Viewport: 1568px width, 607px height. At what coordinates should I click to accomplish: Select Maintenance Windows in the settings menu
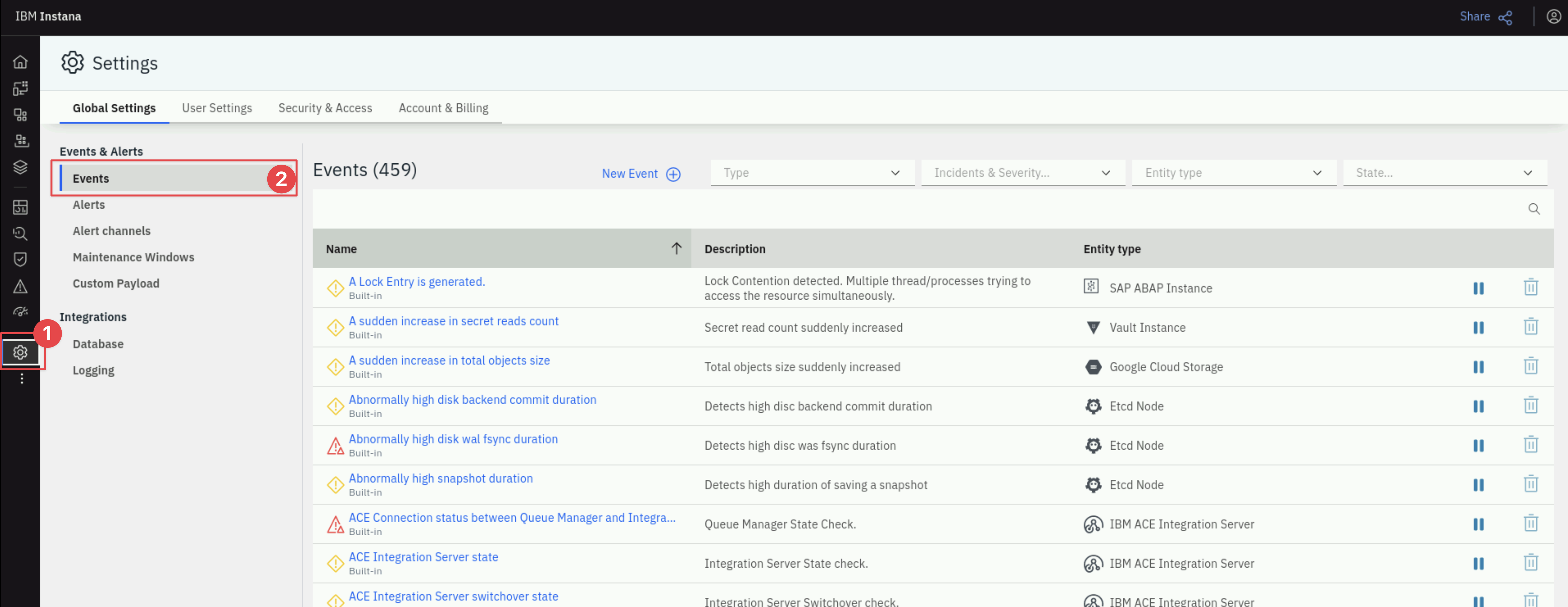133,257
